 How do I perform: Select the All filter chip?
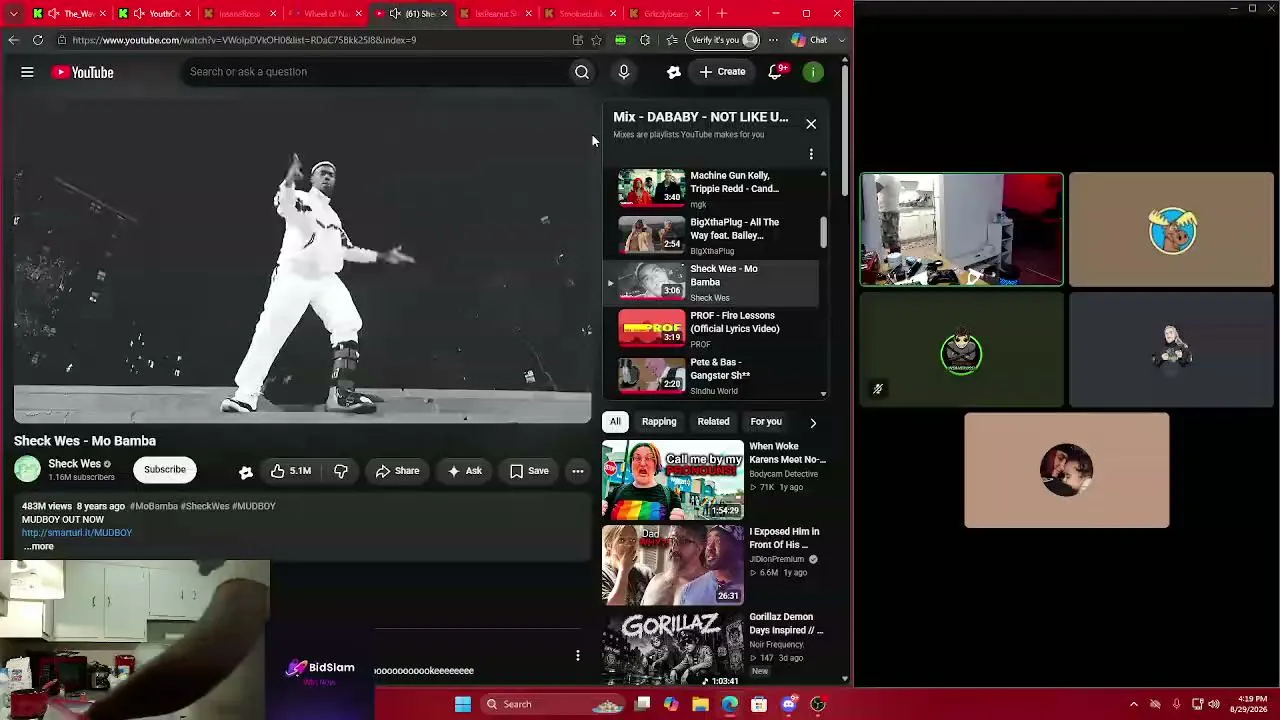tap(615, 422)
